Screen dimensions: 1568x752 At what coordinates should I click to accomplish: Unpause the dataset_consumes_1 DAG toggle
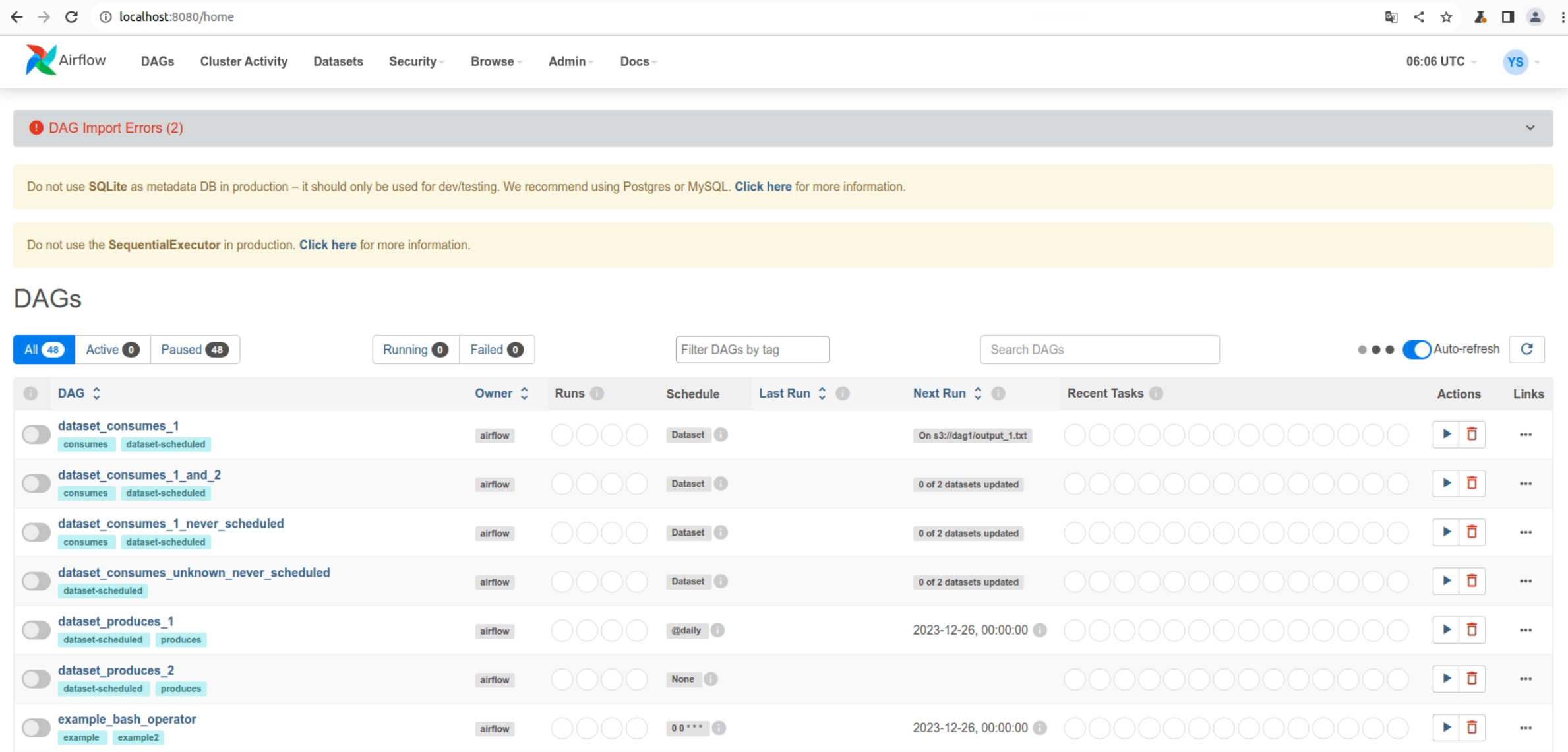tap(36, 435)
